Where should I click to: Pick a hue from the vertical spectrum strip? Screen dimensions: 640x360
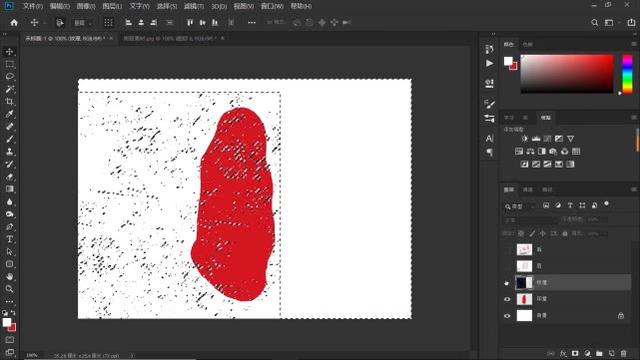coord(627,74)
